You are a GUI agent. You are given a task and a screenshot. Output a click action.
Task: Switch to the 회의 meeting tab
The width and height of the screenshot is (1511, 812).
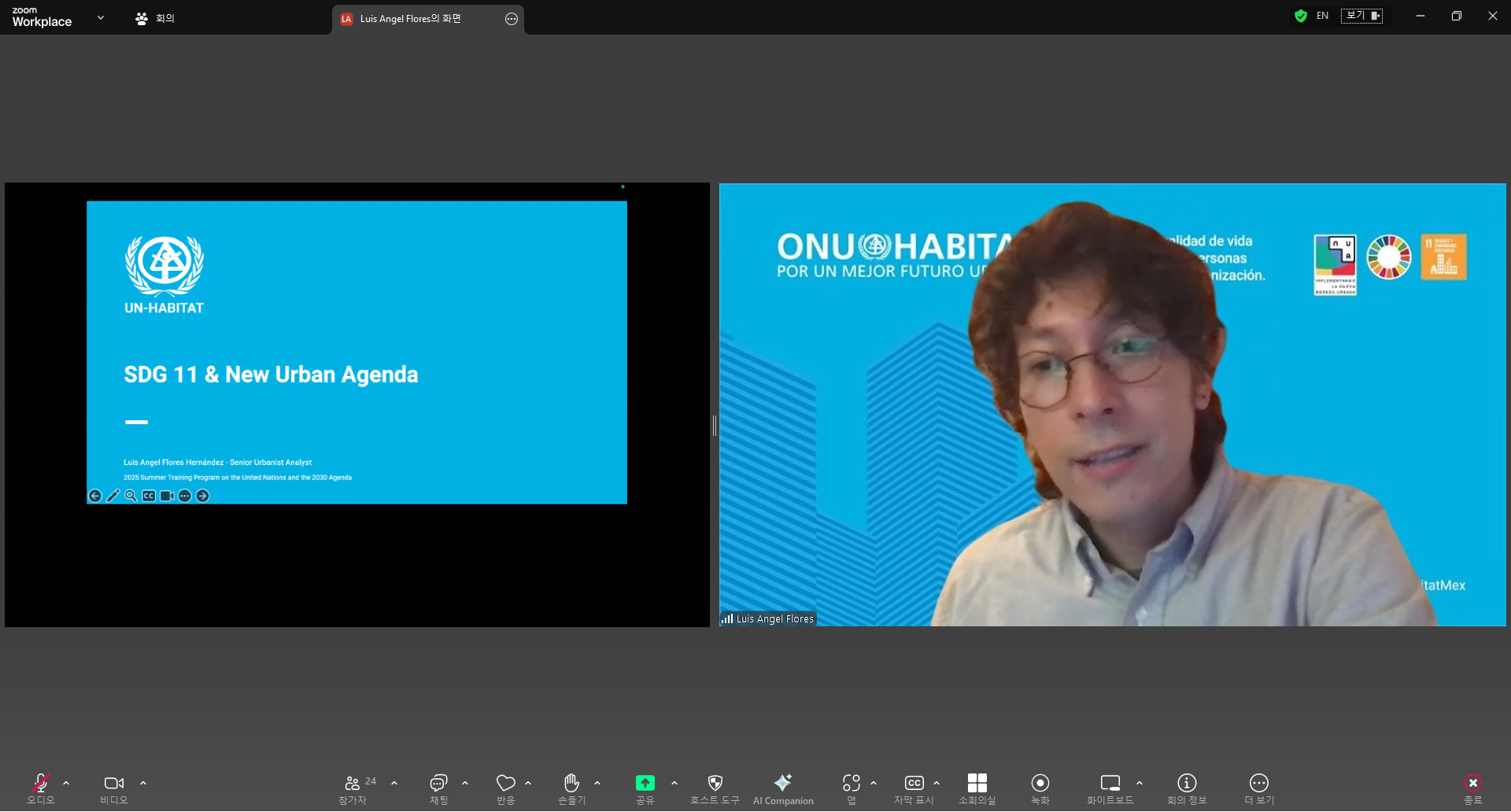pyautogui.click(x=155, y=18)
